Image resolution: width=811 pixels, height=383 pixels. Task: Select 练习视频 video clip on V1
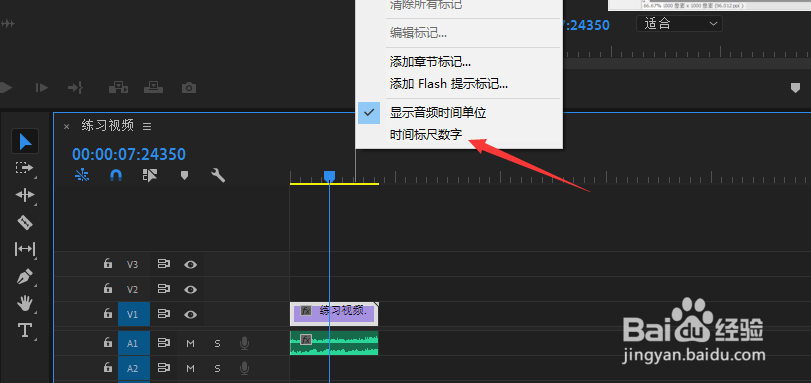334,314
